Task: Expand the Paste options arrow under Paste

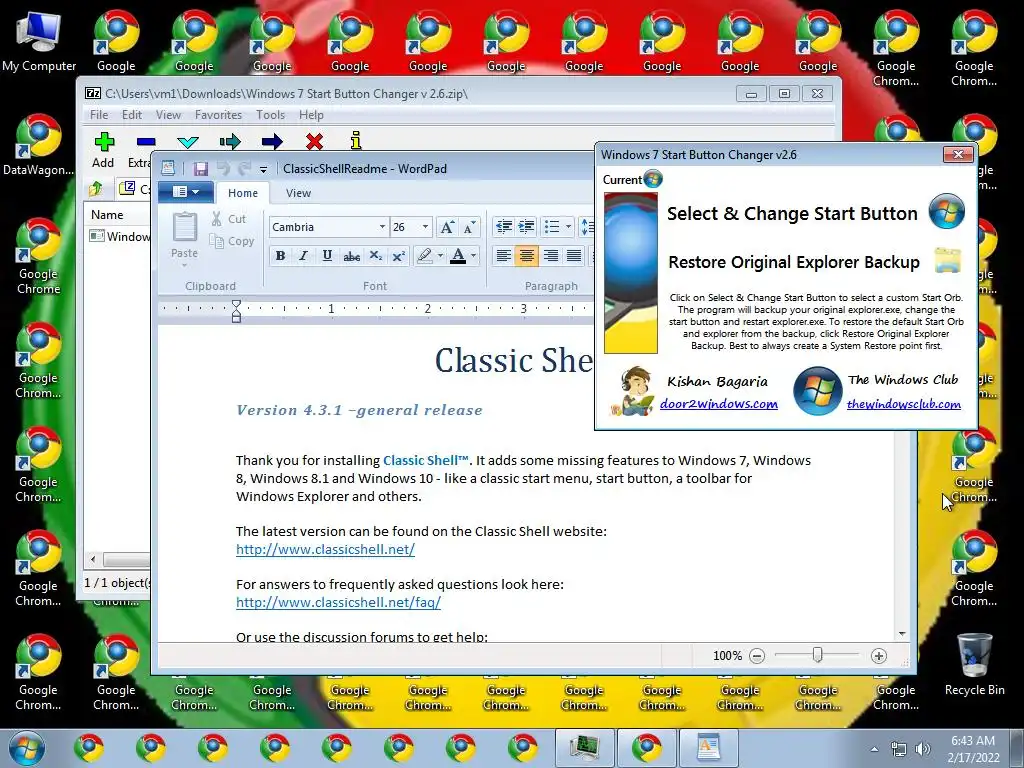Action: click(x=184, y=266)
